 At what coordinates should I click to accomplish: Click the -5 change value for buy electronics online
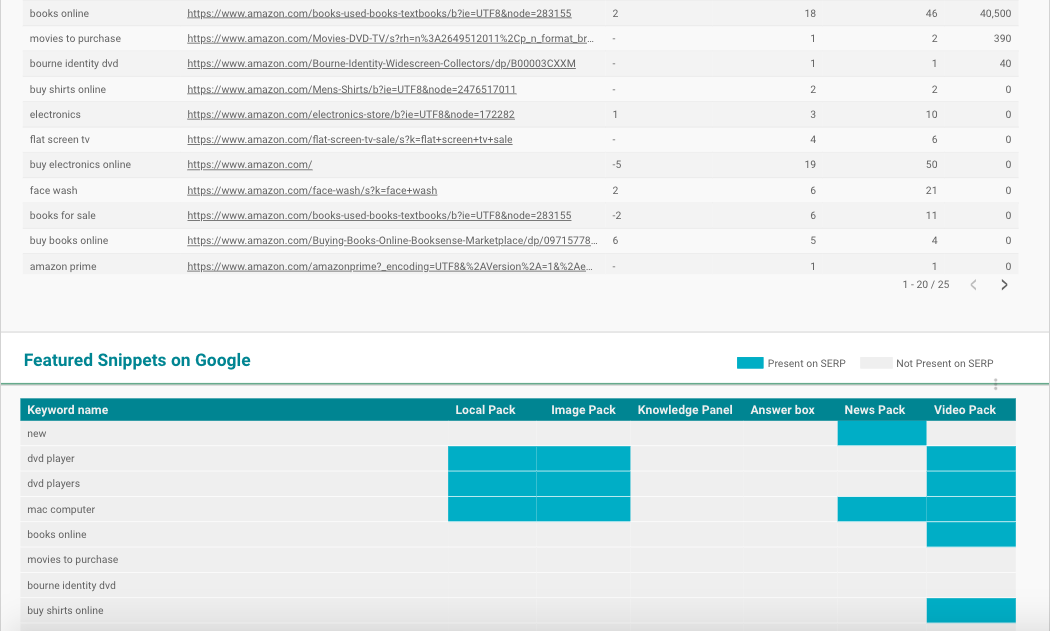pyautogui.click(x=617, y=165)
